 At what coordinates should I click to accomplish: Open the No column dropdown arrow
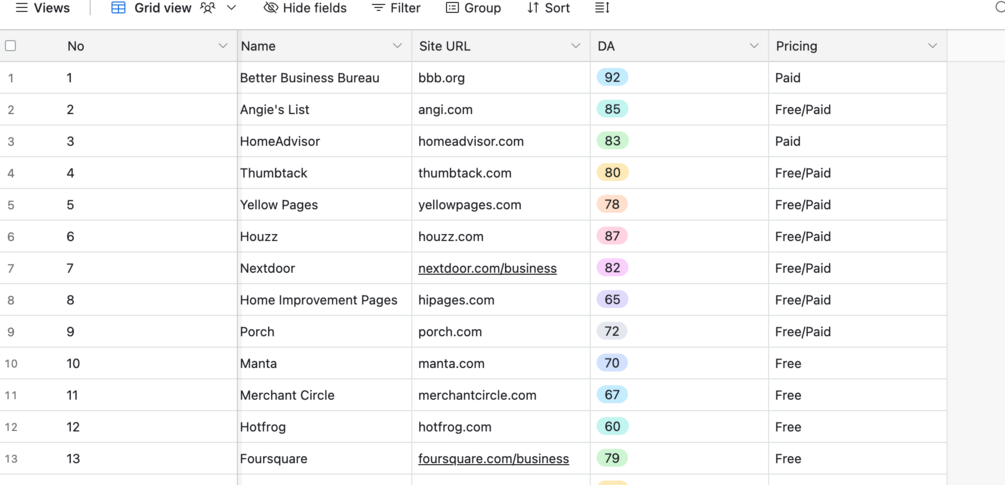tap(222, 45)
